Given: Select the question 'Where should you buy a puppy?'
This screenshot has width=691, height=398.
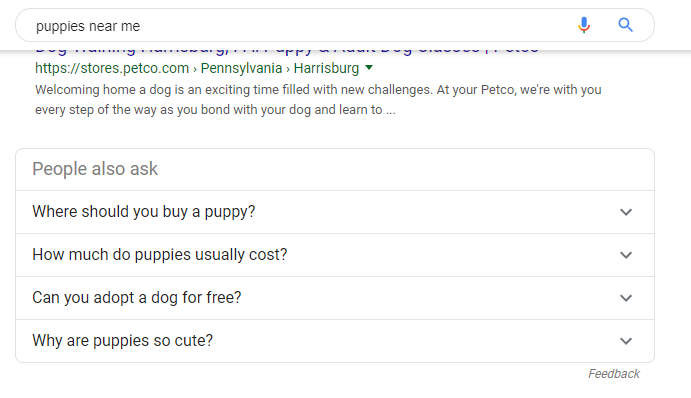Looking at the screenshot, I should point(144,212).
